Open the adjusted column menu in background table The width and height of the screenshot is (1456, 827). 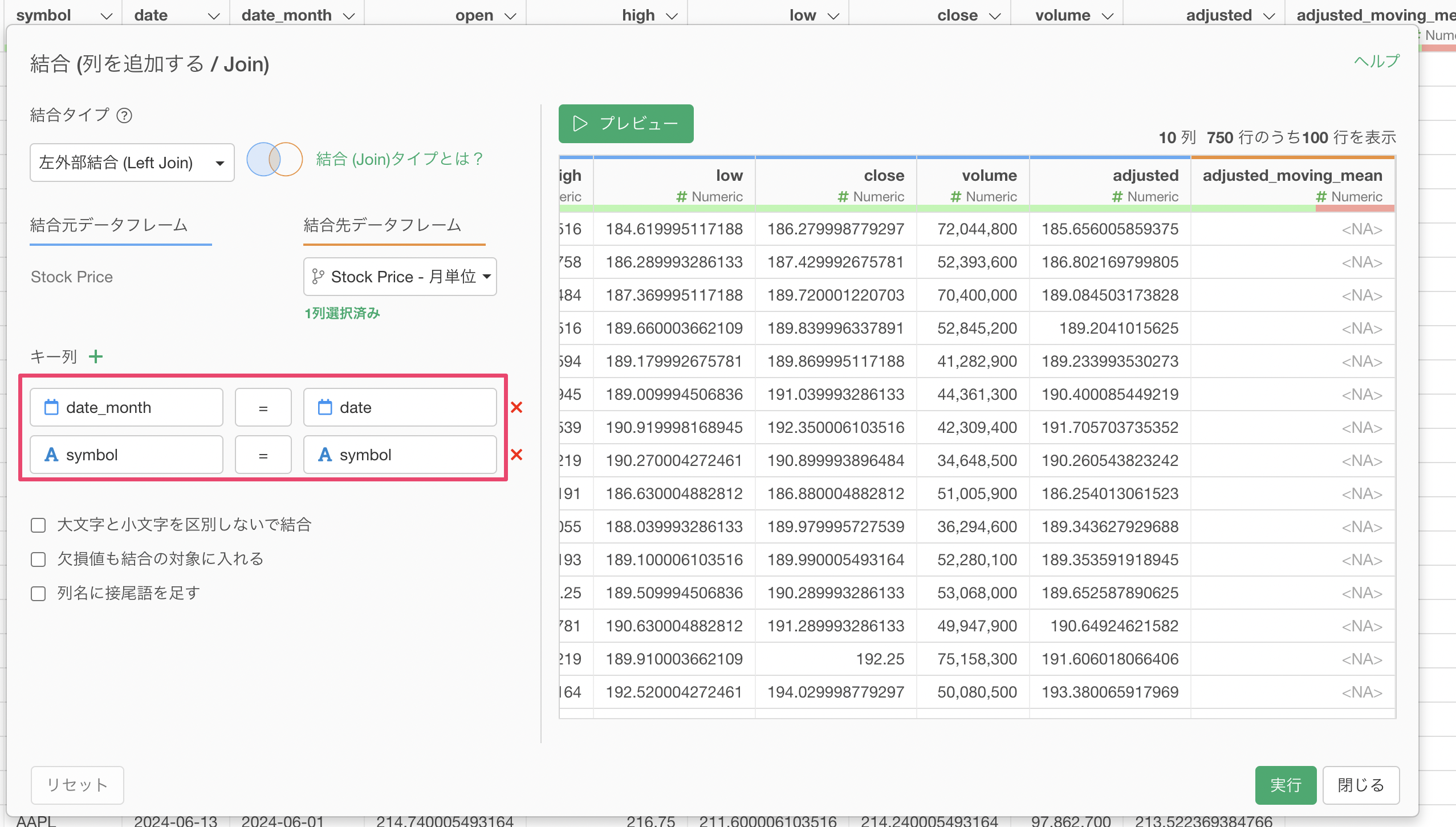(1269, 16)
